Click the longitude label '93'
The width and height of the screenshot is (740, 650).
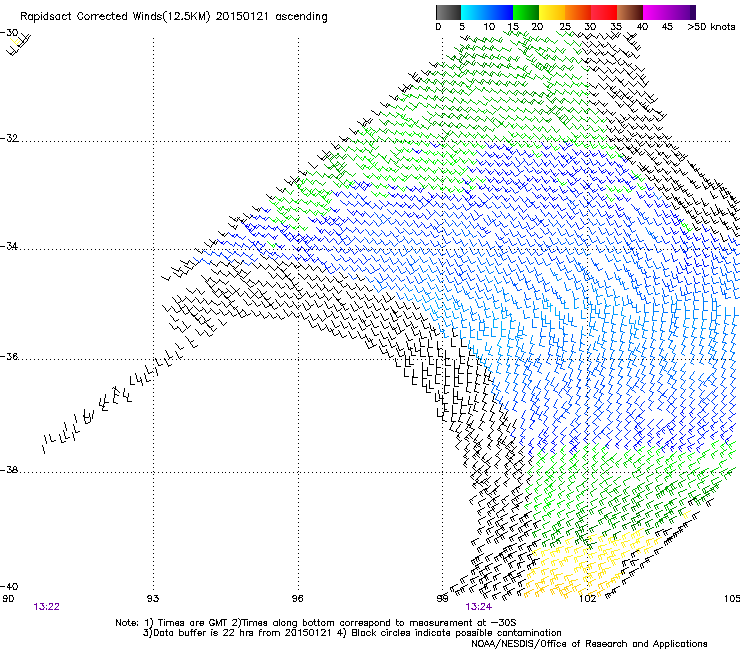153,599
